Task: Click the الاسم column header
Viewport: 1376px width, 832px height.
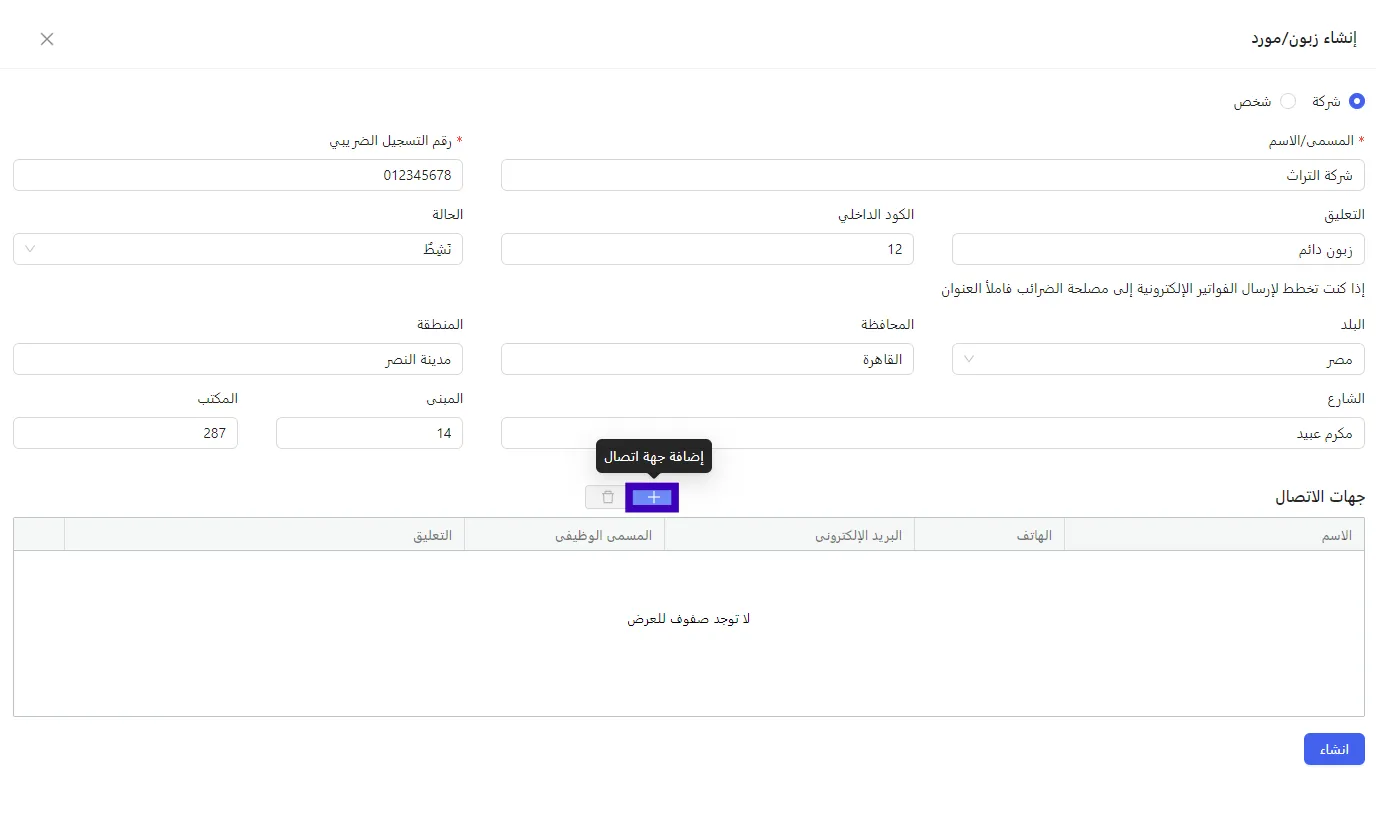Action: tap(1214, 535)
